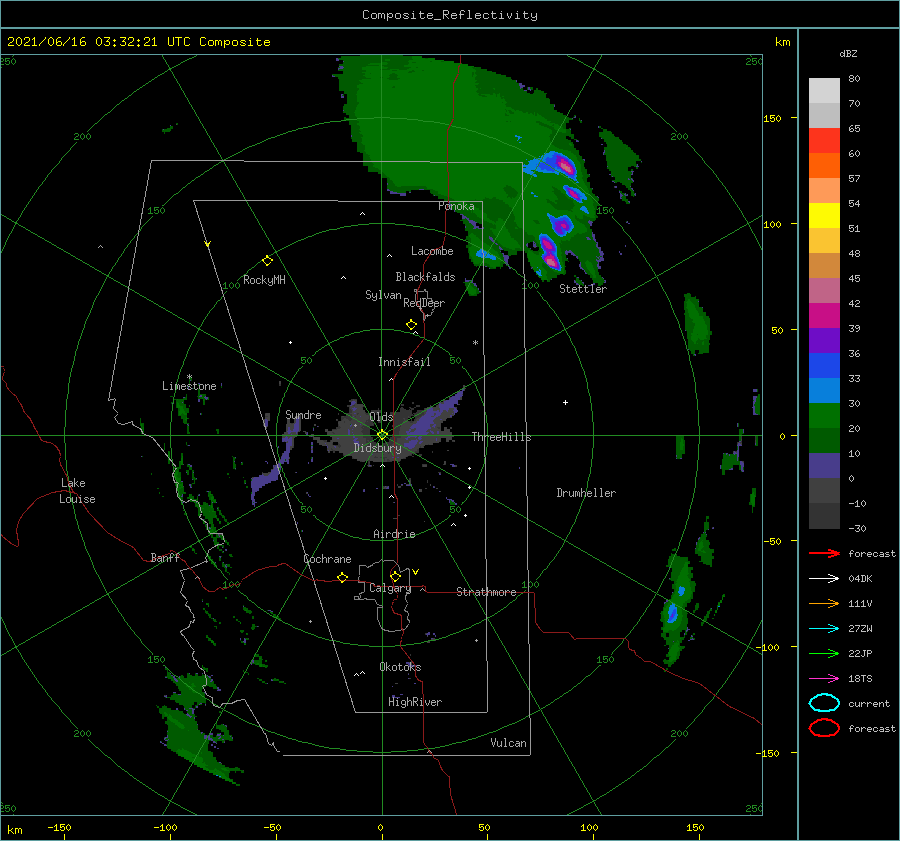Click the yellow diamond marker below RedDeer

click(412, 325)
